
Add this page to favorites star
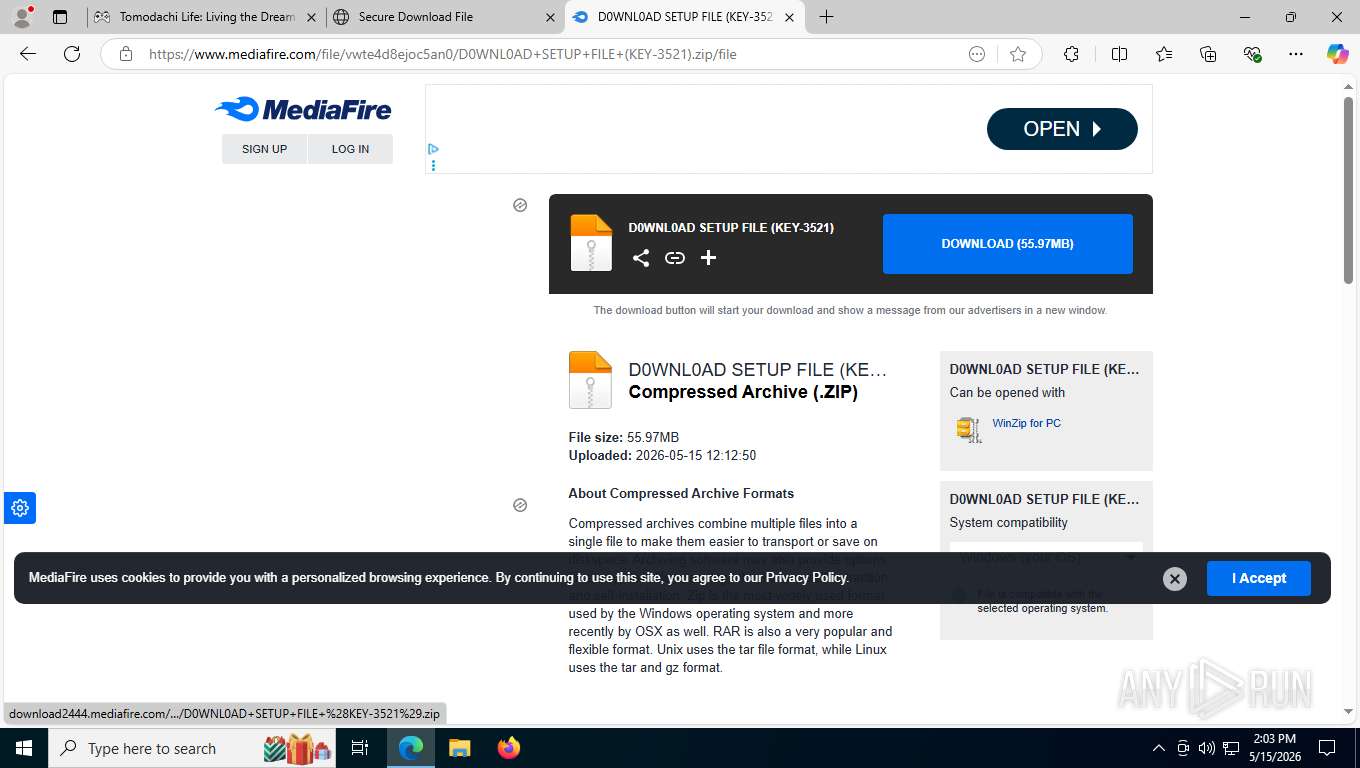click(1018, 54)
